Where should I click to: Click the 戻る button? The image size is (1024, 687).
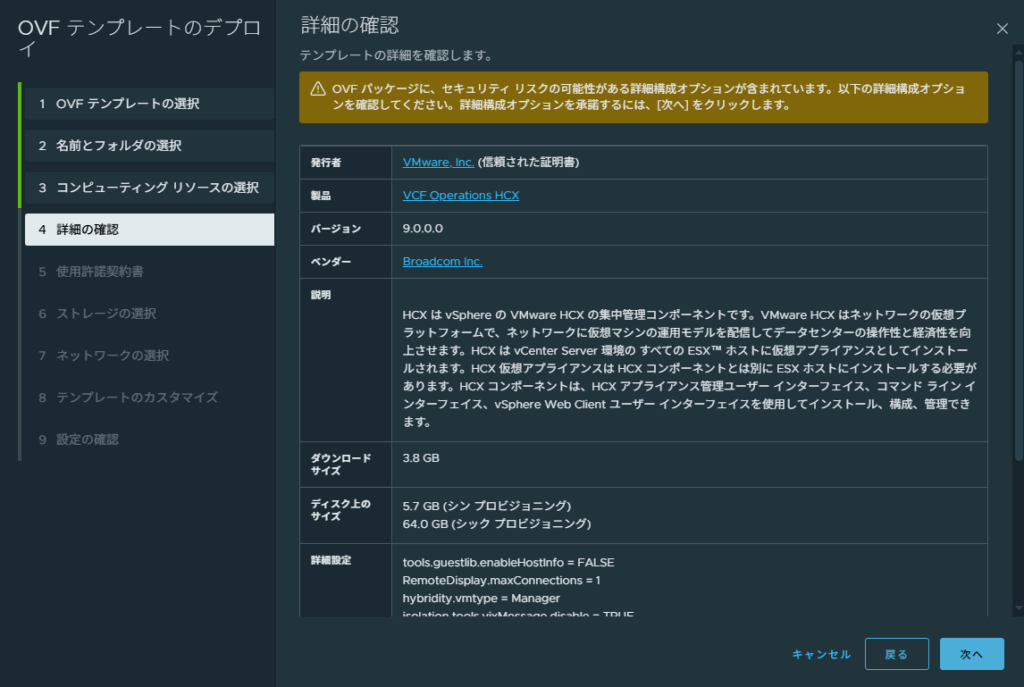tap(896, 654)
